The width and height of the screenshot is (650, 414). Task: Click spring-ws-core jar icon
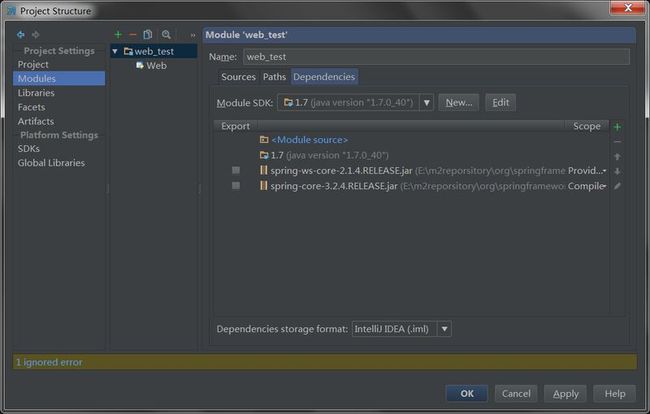(264, 170)
